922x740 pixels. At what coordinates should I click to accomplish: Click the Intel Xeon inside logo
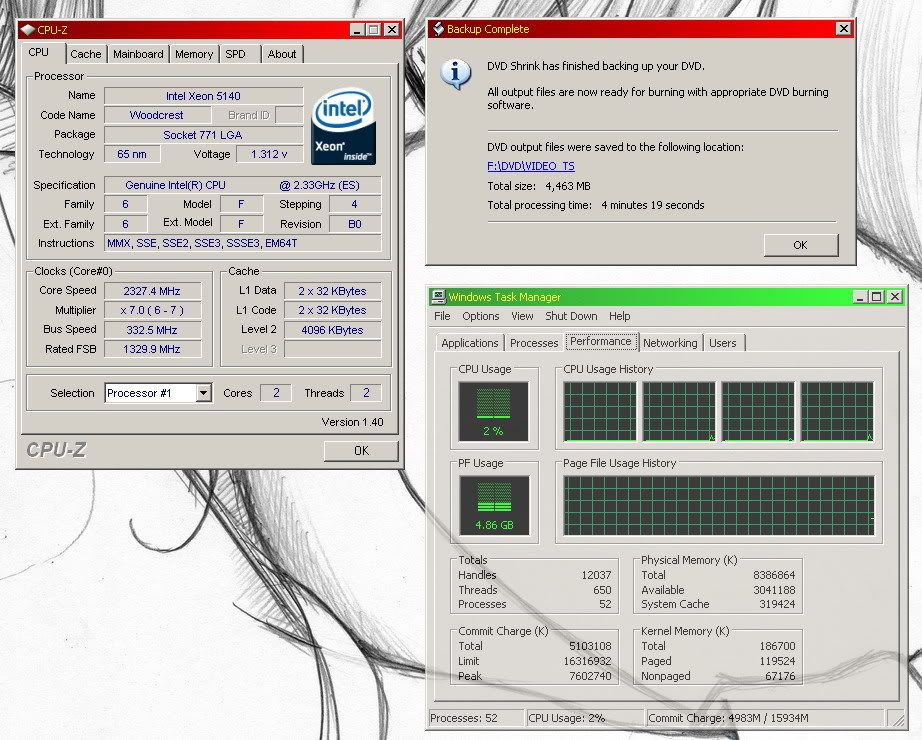pos(342,127)
